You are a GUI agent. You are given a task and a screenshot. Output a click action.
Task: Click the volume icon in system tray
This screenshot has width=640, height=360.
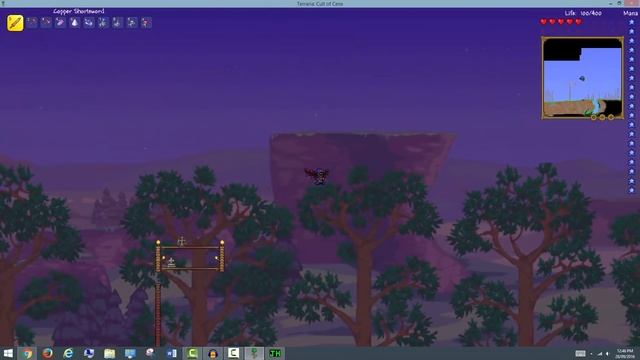[x=607, y=353]
